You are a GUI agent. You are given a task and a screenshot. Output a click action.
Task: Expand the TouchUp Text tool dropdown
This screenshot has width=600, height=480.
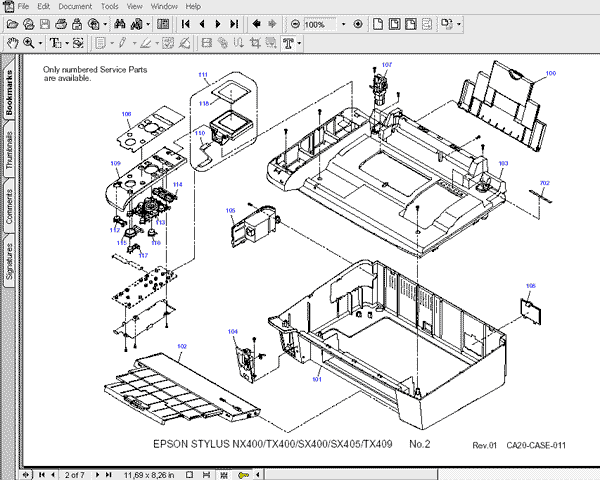pos(299,43)
